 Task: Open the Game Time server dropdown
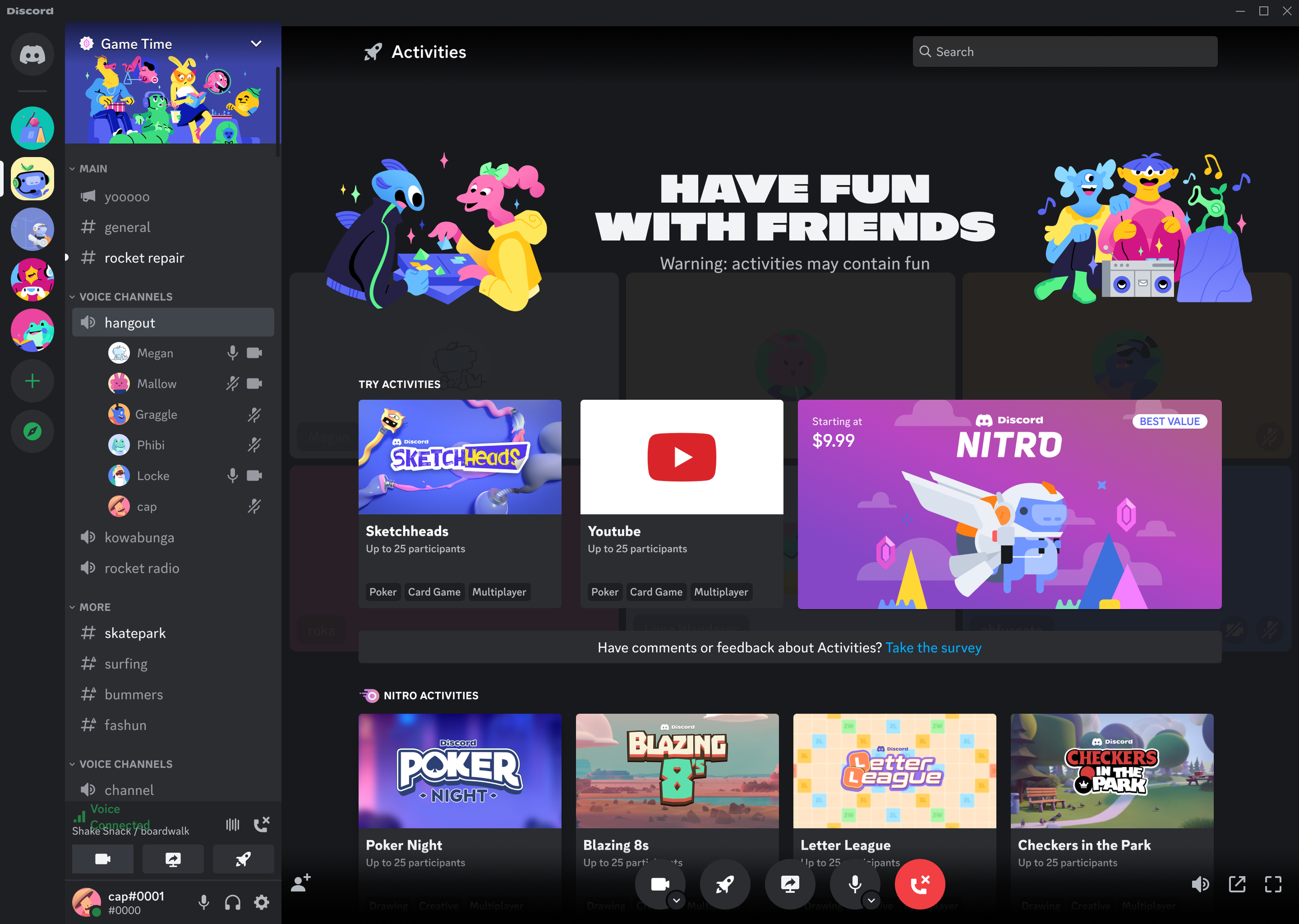click(255, 43)
